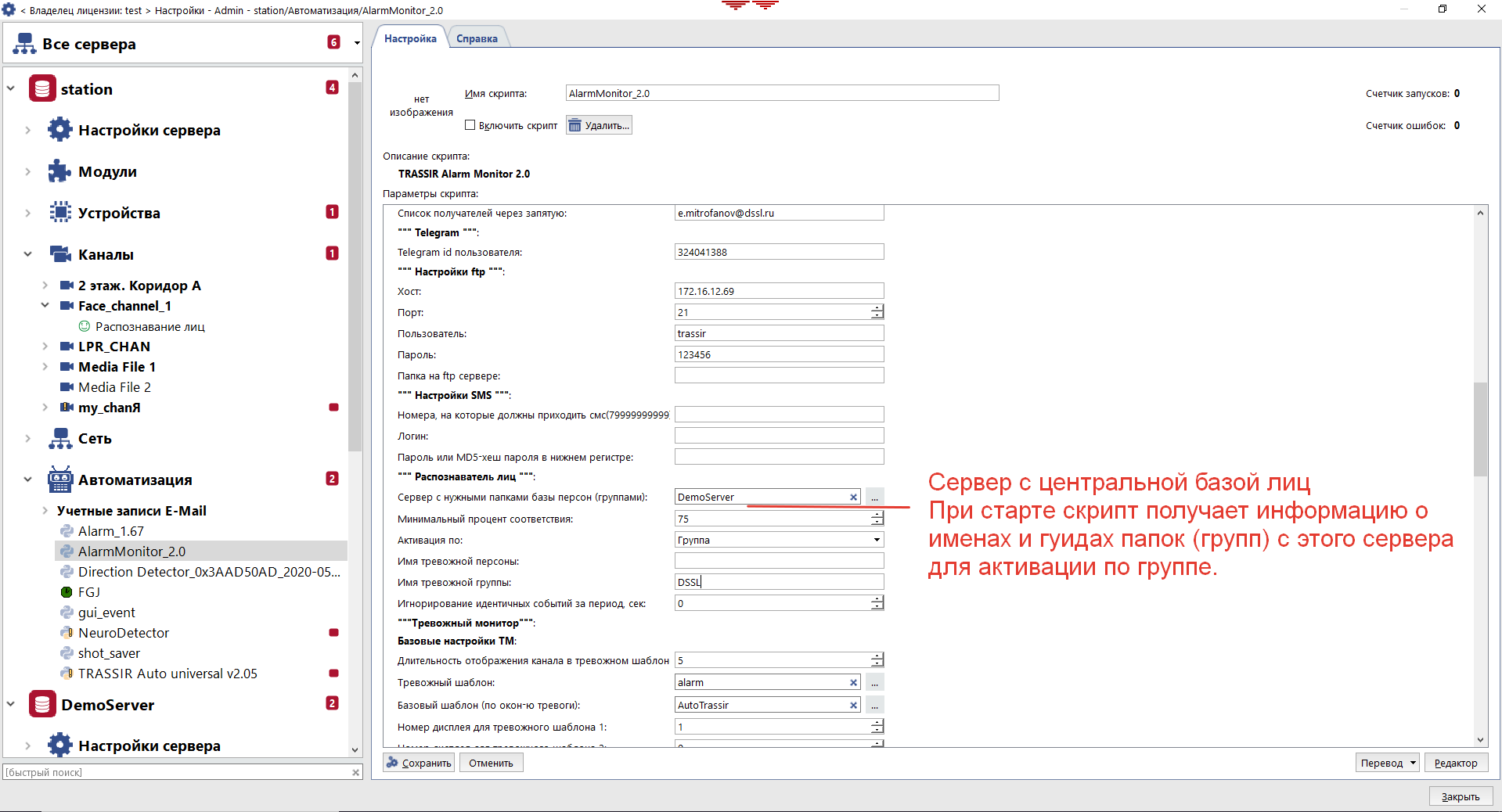
Task: Click the ftp host field 172.16.12.69
Action: 779,291
